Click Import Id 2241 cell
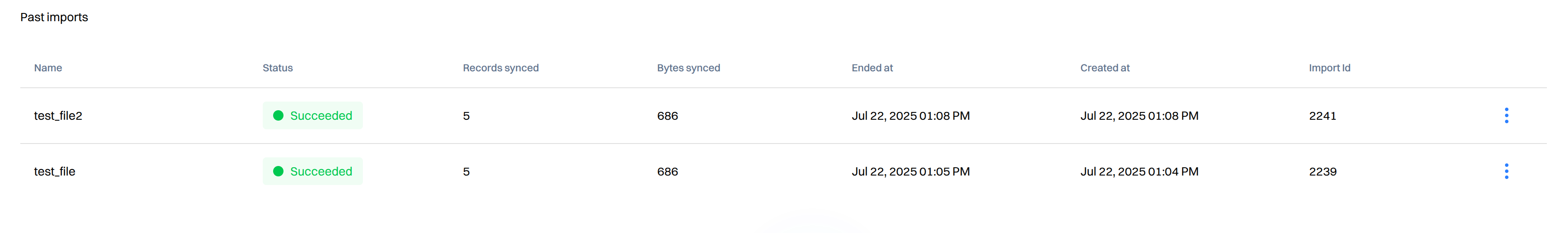The width and height of the screenshot is (1568, 233). tap(1322, 116)
